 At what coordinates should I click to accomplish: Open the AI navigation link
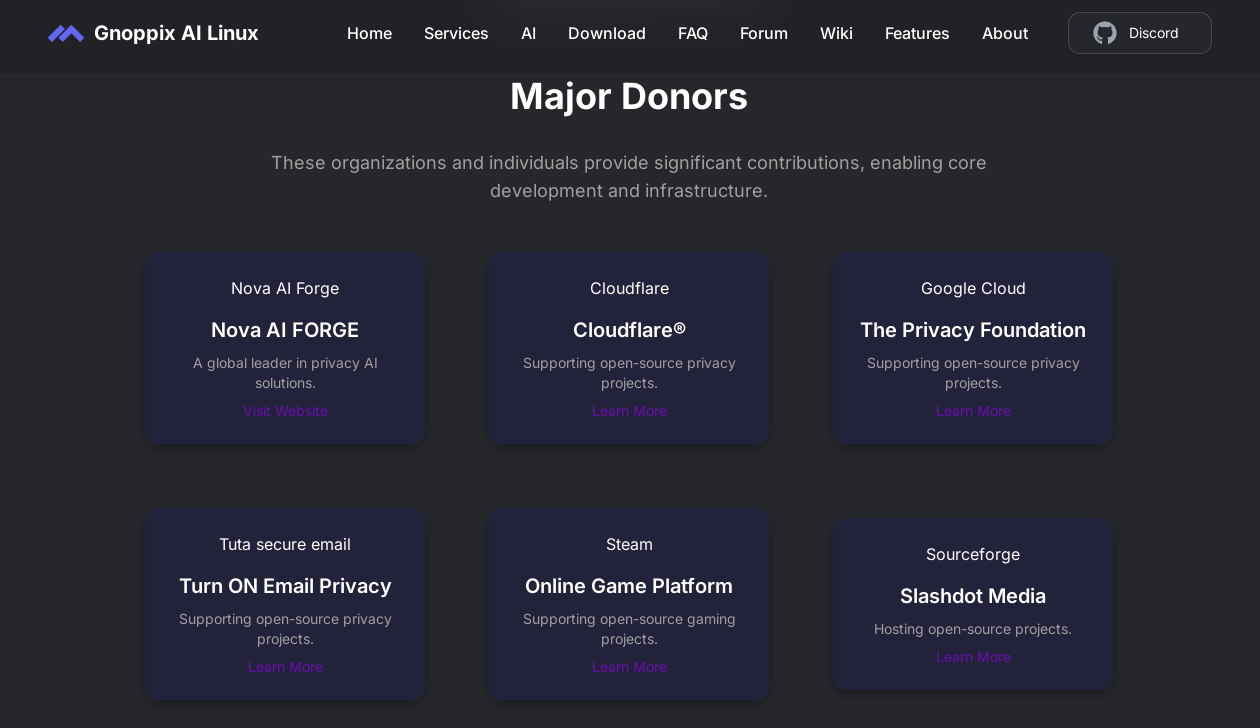(x=528, y=33)
